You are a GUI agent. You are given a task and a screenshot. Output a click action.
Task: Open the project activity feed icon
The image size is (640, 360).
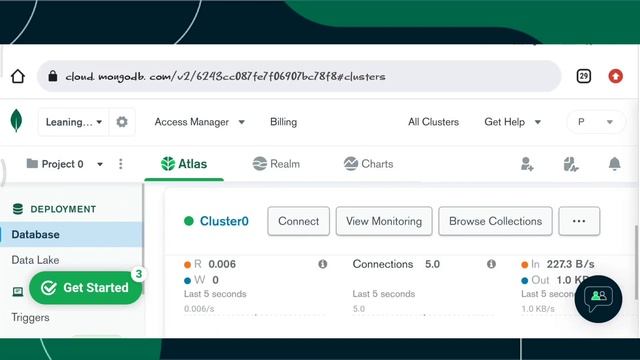coord(571,164)
